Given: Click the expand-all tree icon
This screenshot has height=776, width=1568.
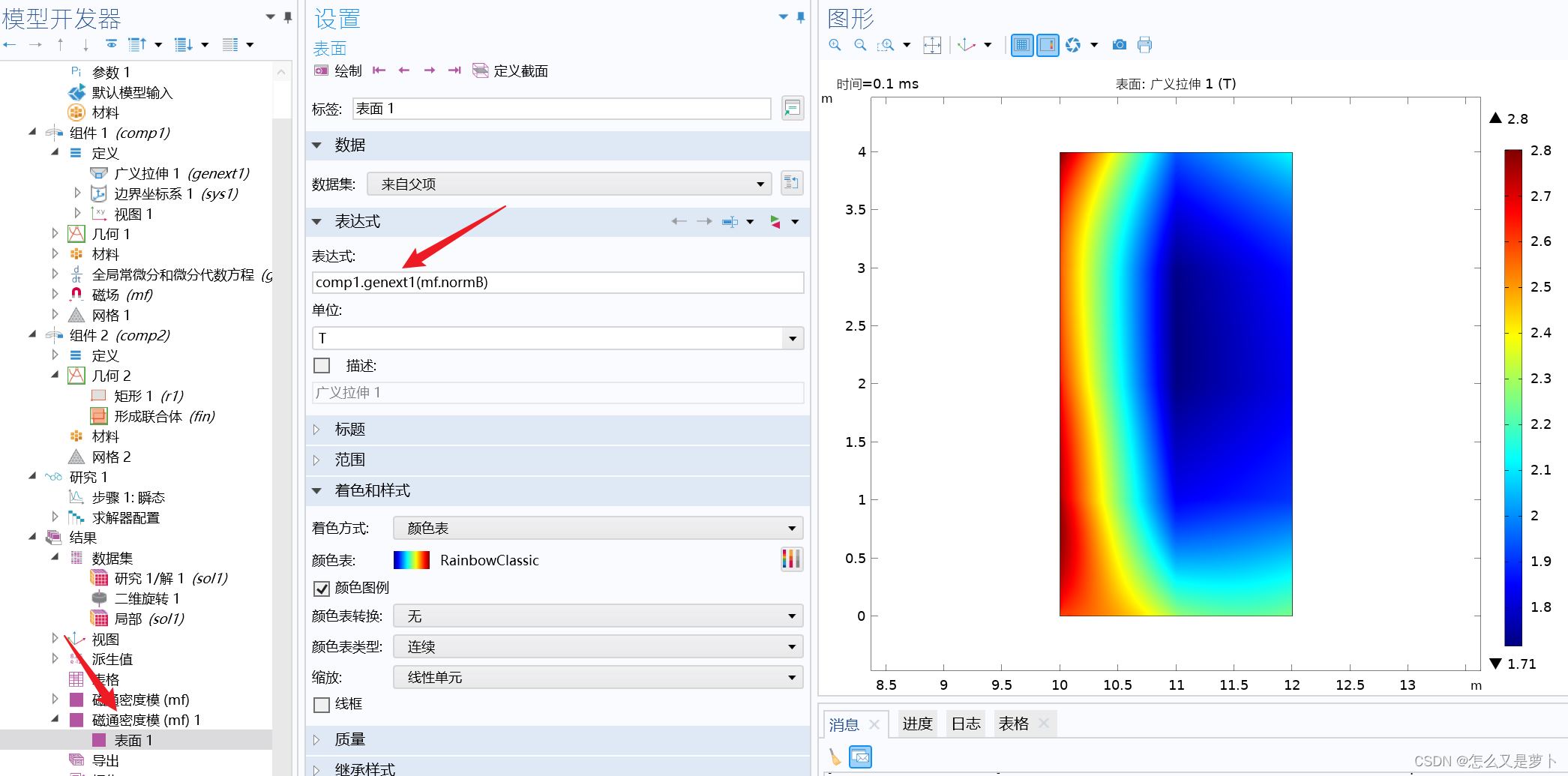Looking at the screenshot, I should pyautogui.click(x=184, y=45).
